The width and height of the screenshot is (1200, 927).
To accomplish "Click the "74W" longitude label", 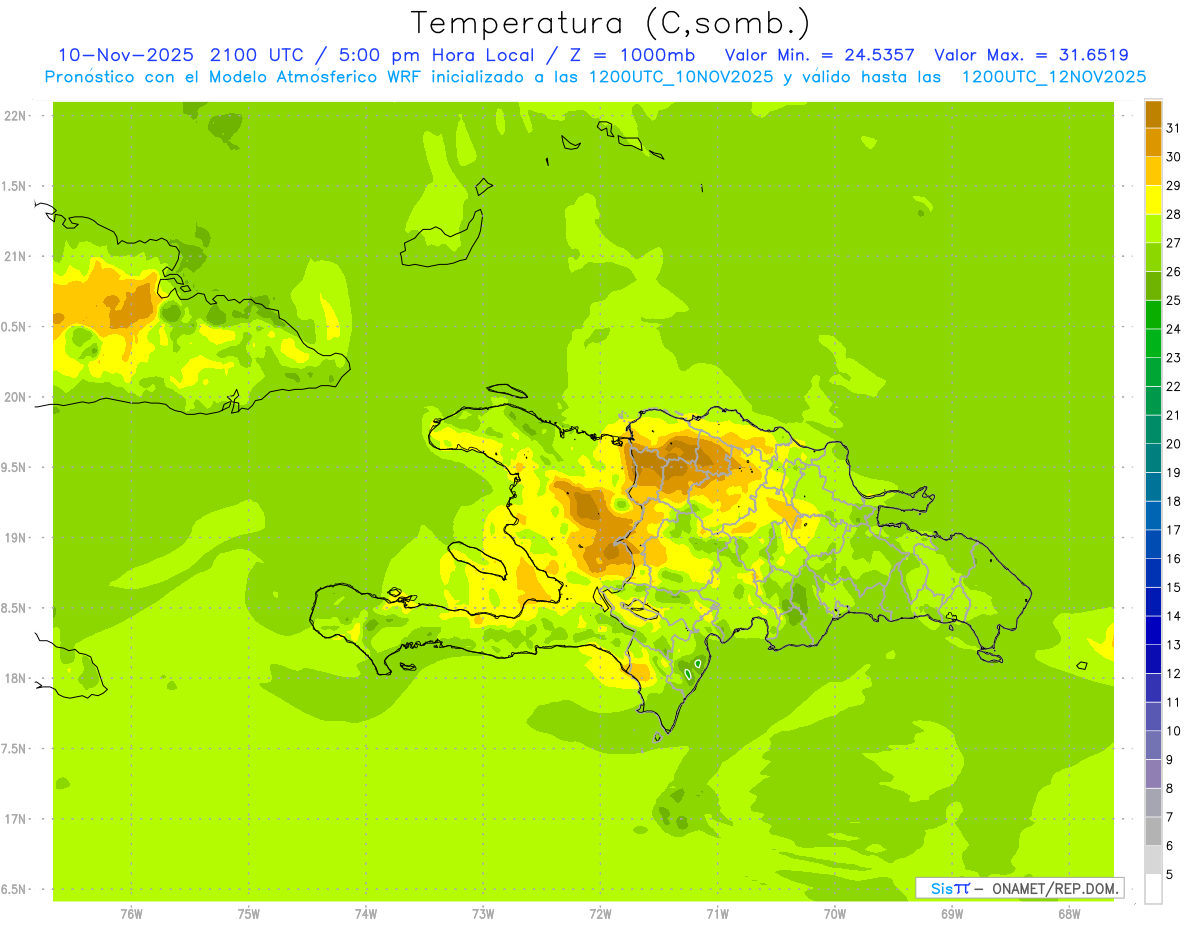I will click(366, 914).
